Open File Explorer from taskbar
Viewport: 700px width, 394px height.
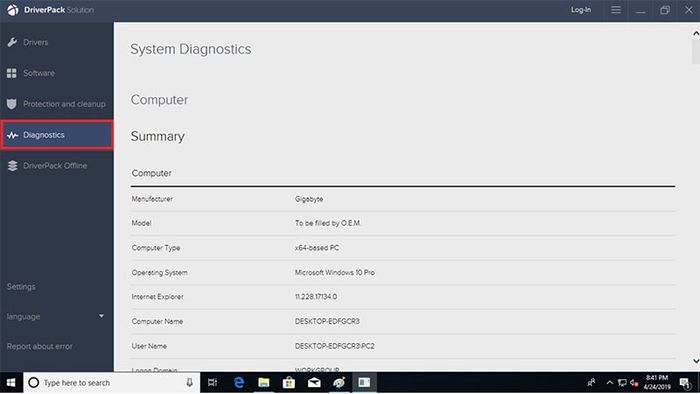264,382
